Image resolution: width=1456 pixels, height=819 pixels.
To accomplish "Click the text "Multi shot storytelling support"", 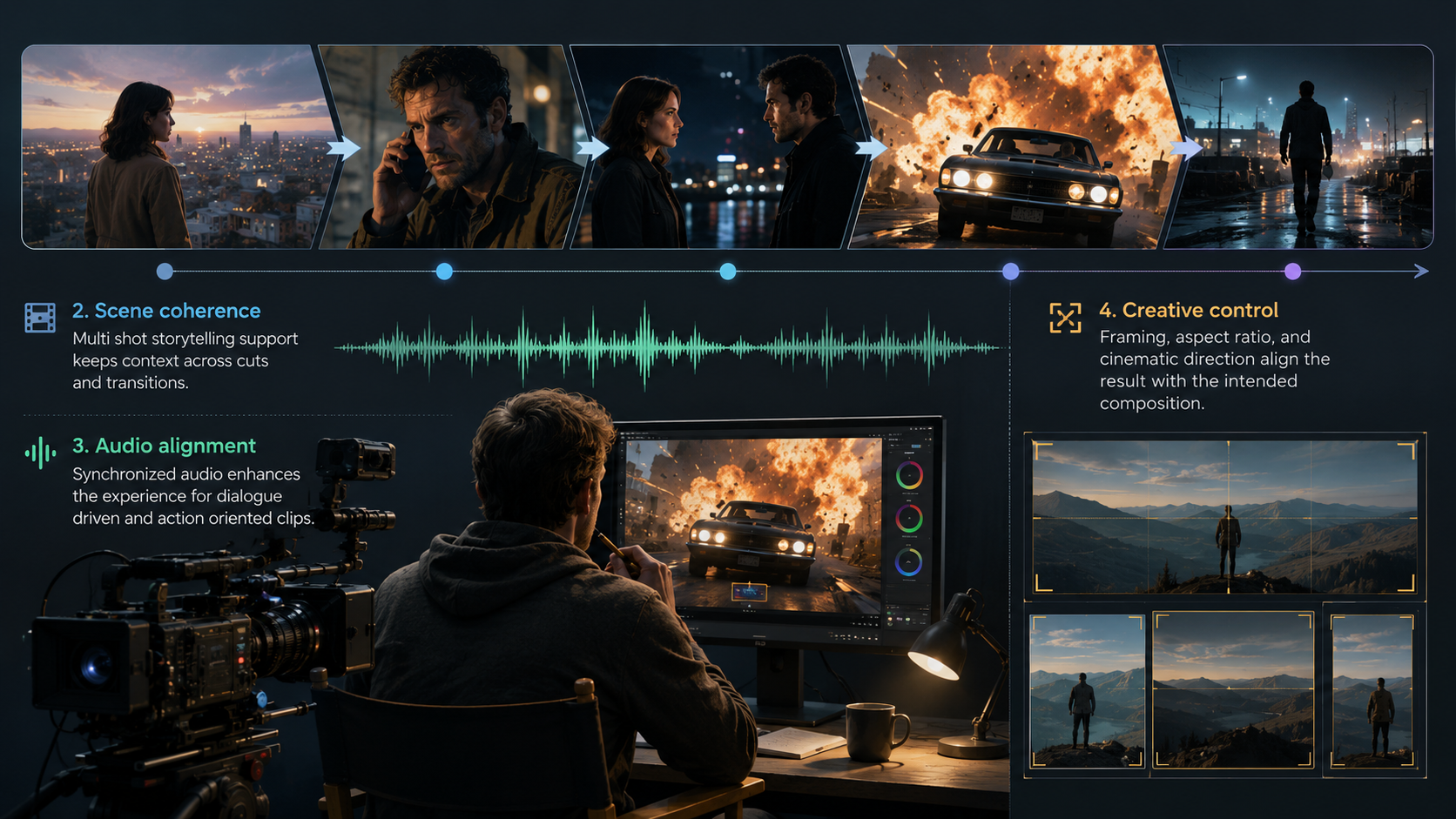I will point(185,339).
